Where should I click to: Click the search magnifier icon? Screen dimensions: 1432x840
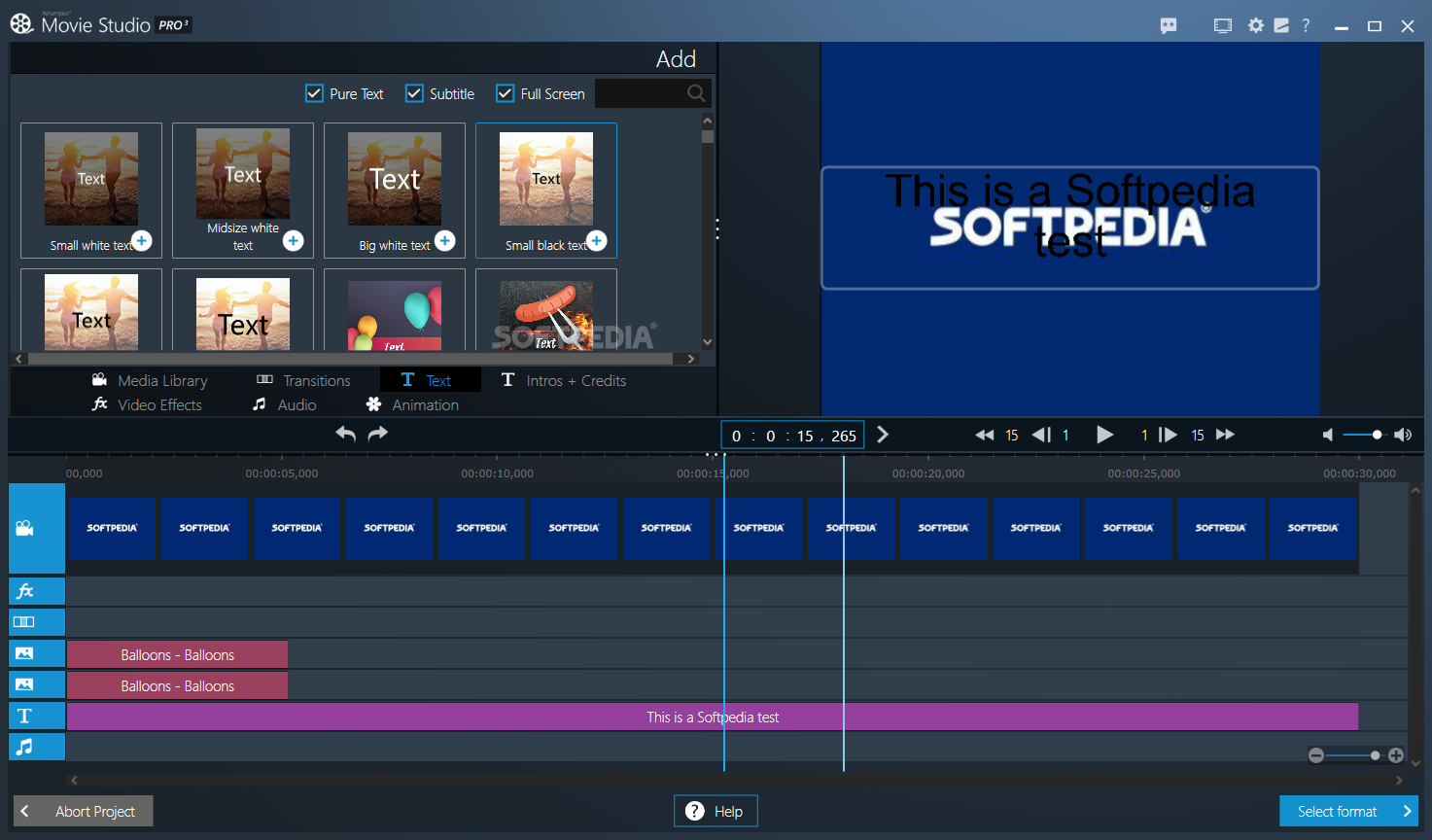(x=696, y=93)
